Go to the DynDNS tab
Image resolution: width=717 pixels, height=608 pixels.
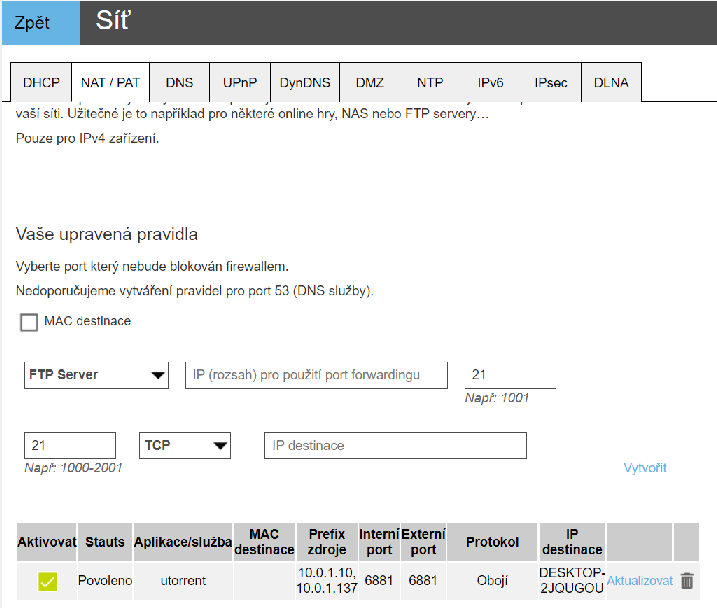305,83
